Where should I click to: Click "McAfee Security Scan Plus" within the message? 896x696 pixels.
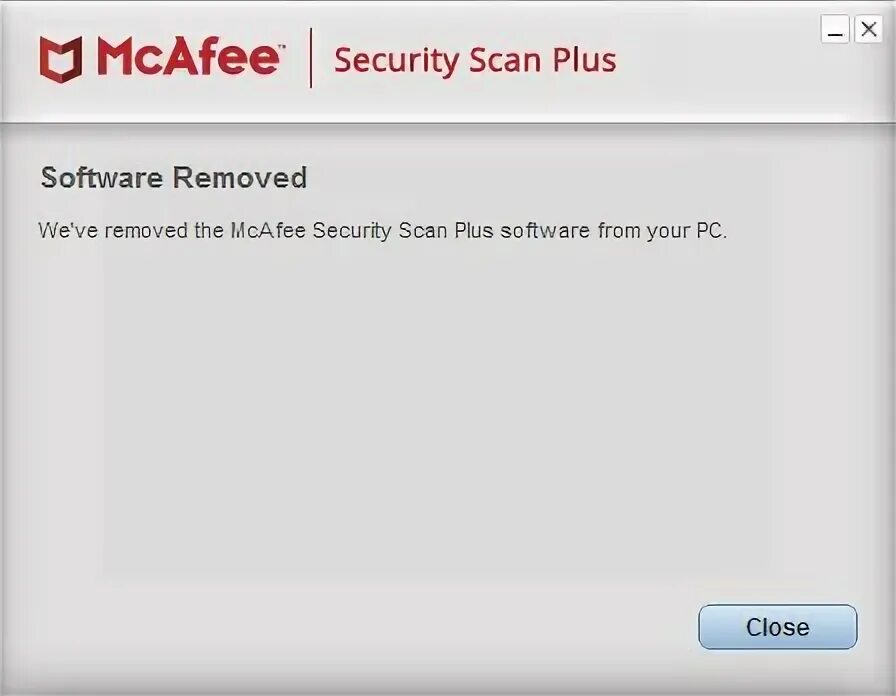(x=362, y=231)
